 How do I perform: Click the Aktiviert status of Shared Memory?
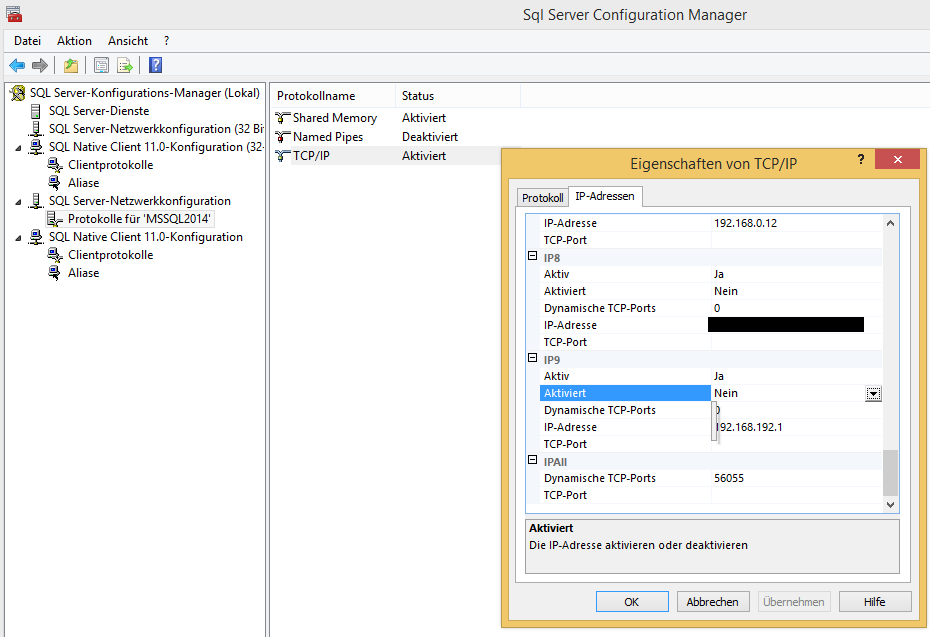click(423, 118)
